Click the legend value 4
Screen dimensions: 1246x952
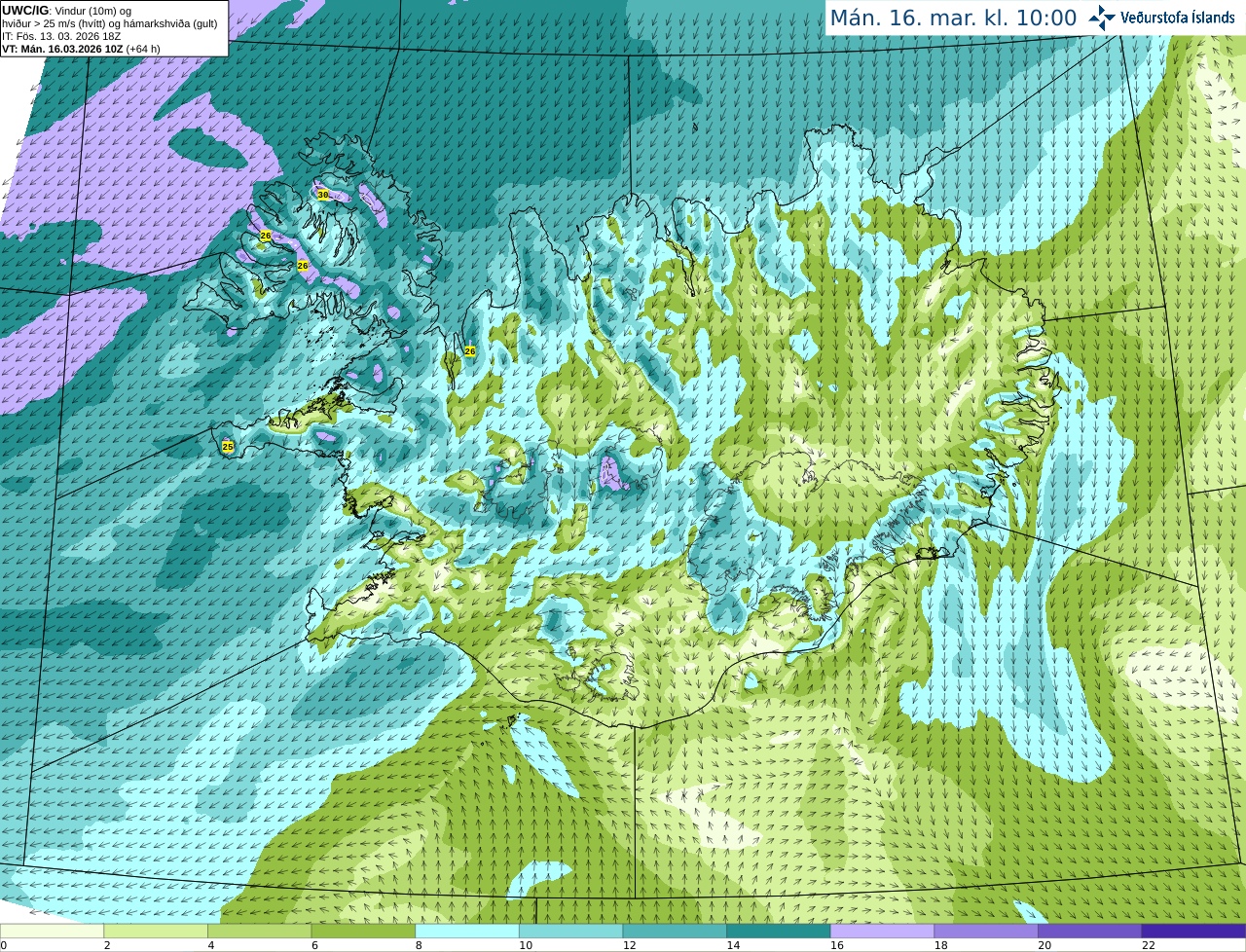[211, 945]
